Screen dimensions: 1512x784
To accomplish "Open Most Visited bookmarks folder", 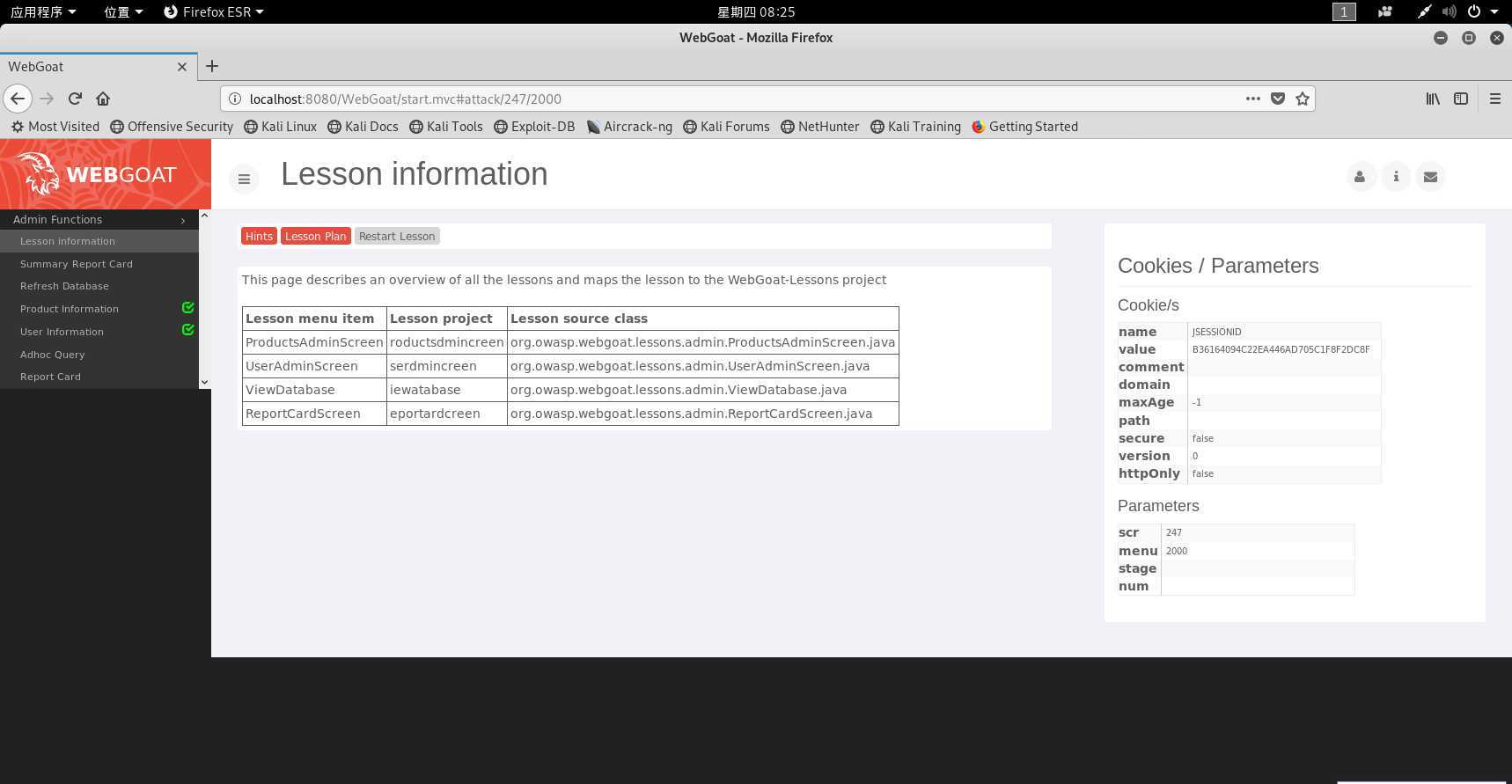I will tap(55, 127).
